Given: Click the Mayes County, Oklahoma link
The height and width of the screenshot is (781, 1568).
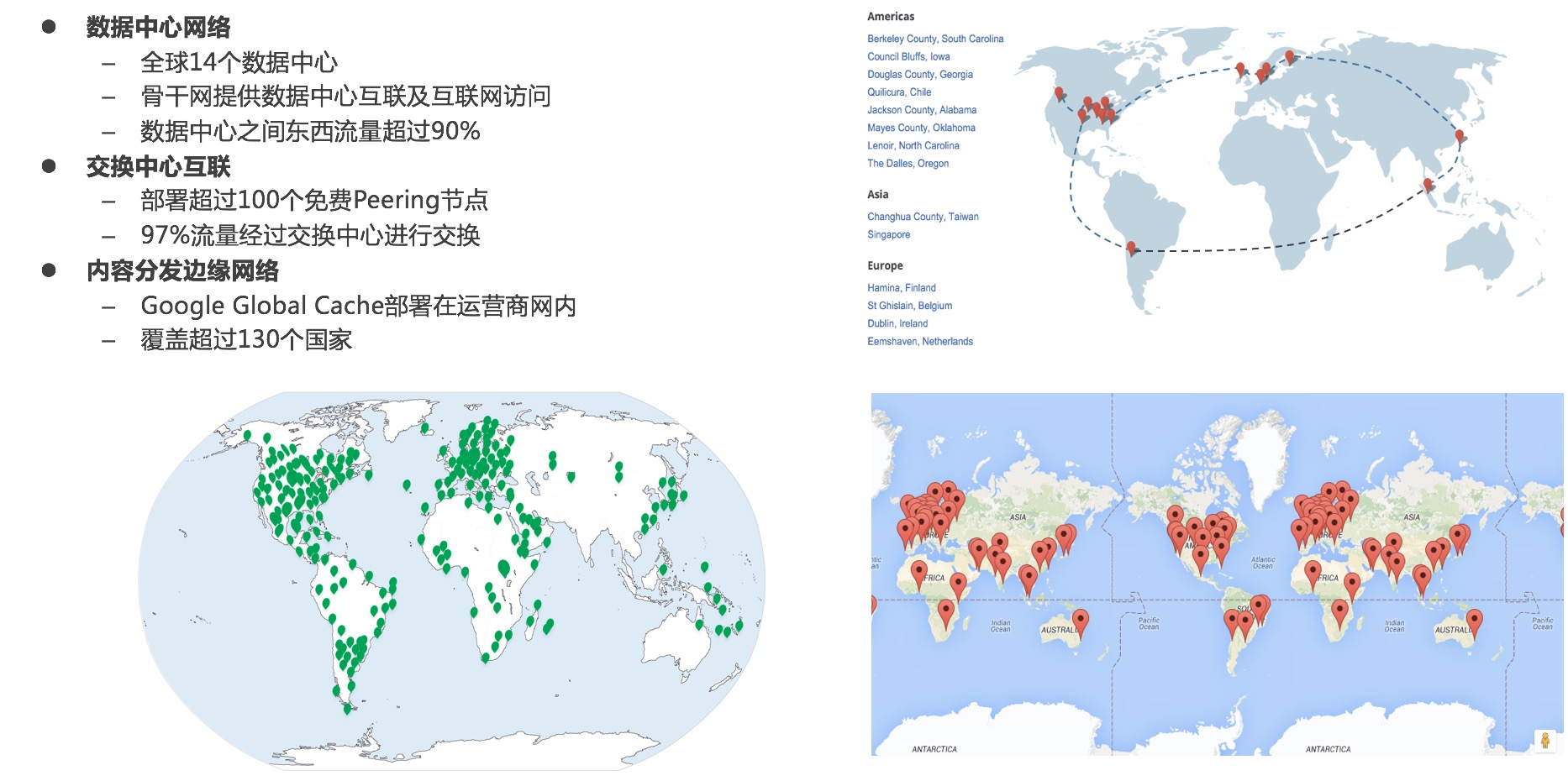Looking at the screenshot, I should tap(921, 128).
